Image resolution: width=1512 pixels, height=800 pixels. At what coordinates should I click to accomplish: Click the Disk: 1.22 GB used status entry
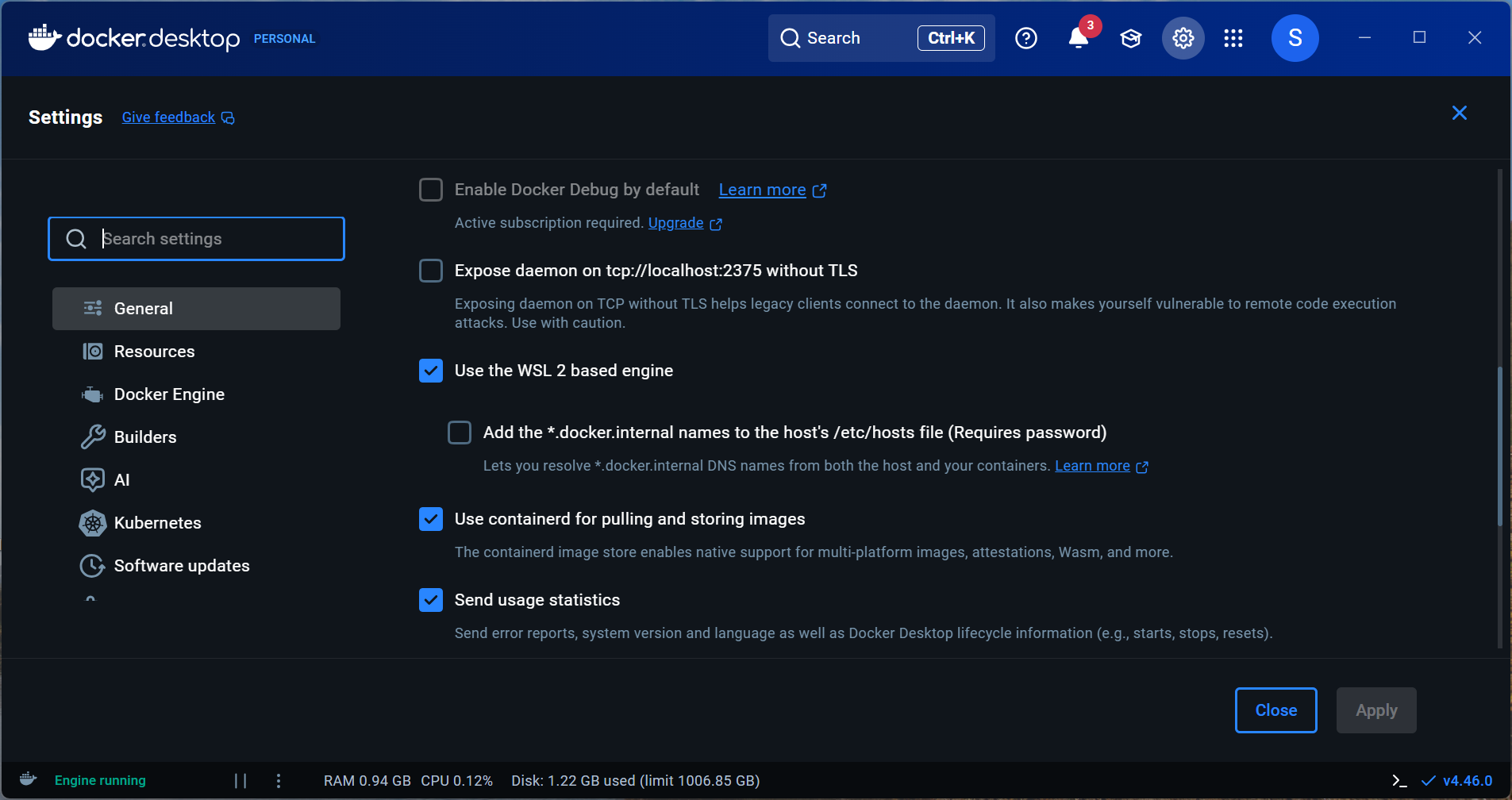pos(635,781)
